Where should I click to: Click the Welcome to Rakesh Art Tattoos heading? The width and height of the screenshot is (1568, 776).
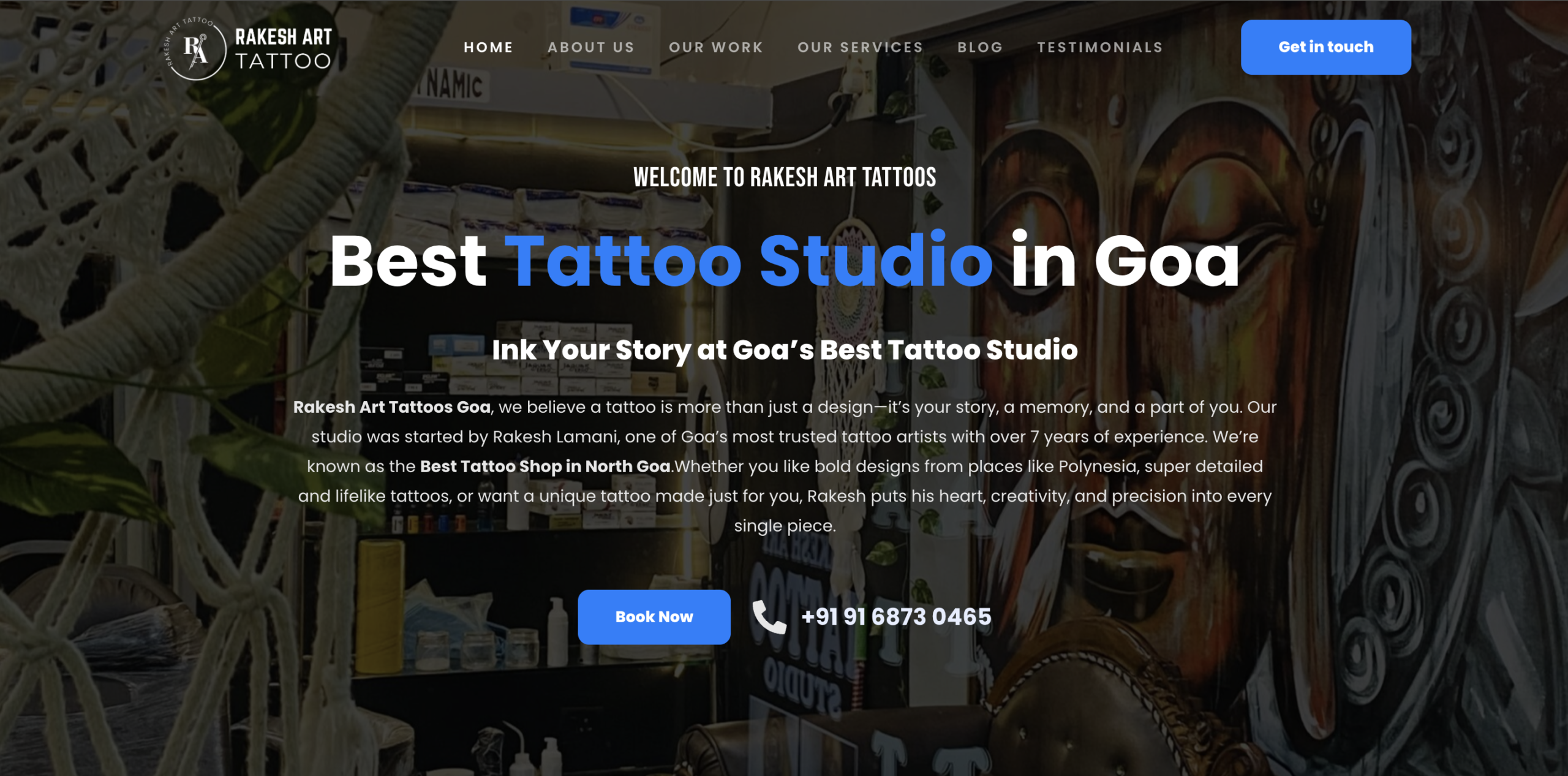pos(785,178)
